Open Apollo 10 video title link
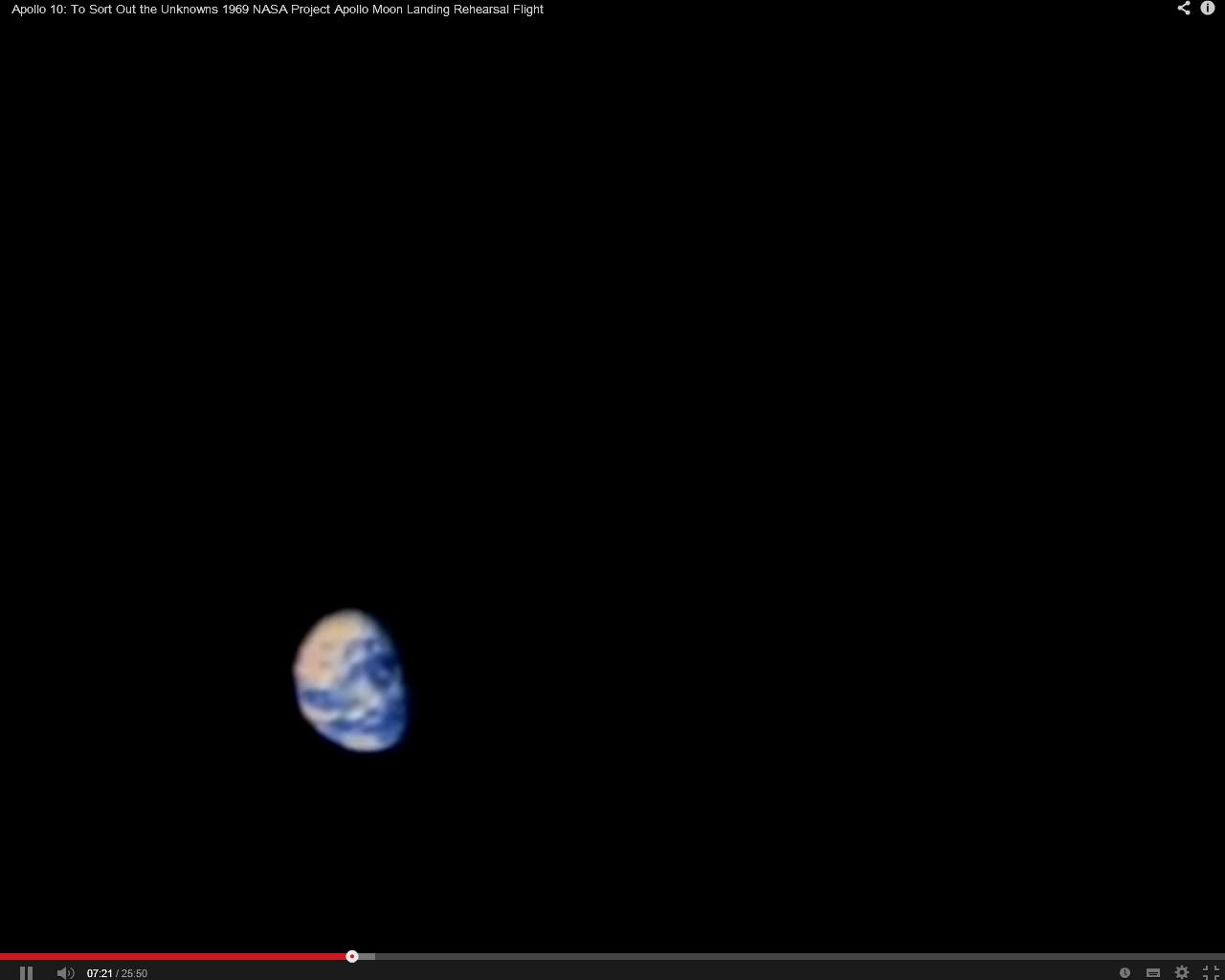 click(278, 9)
